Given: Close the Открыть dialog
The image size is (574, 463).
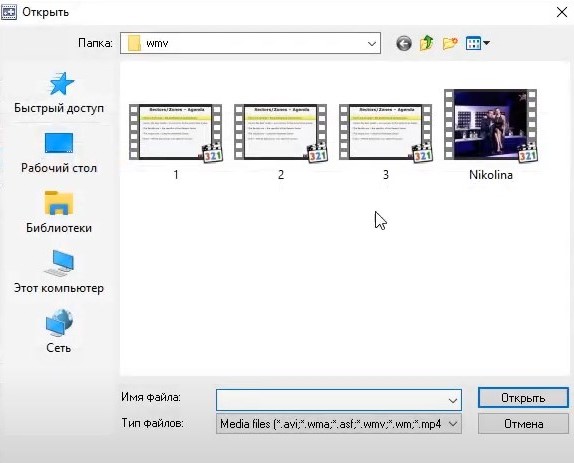Looking at the screenshot, I should tap(562, 12).
